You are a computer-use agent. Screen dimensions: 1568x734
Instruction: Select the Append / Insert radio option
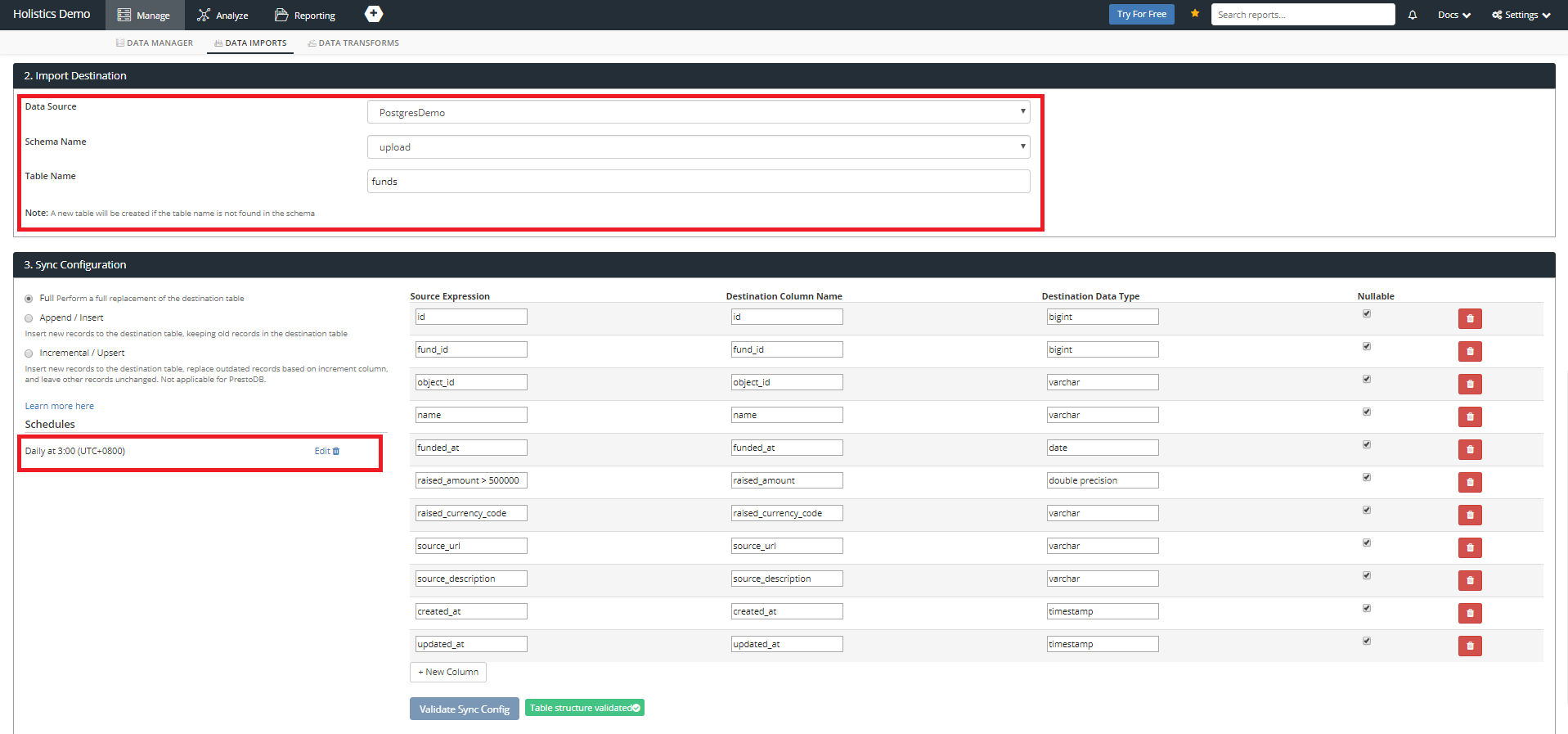(29, 318)
